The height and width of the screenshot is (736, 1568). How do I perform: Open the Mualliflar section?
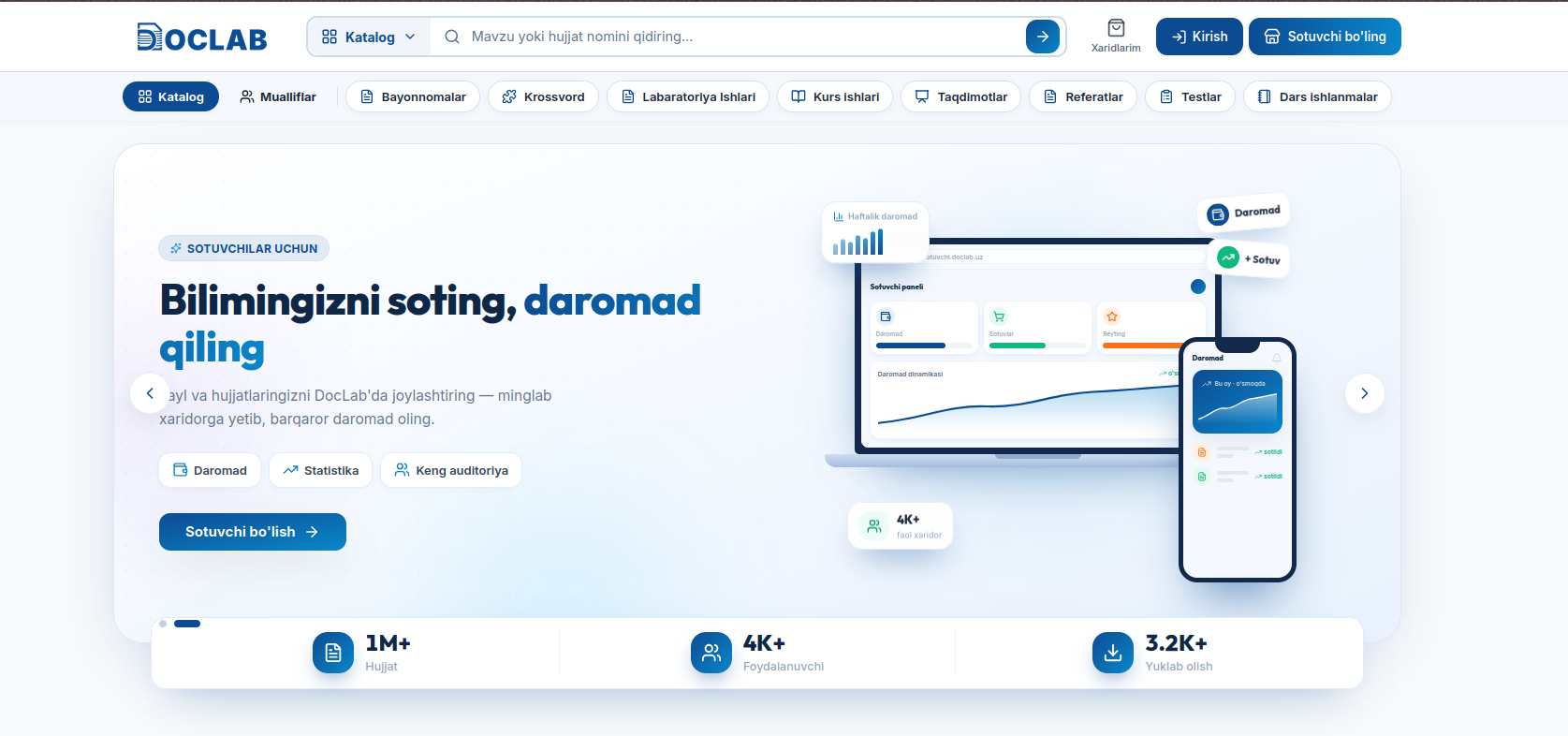point(278,96)
